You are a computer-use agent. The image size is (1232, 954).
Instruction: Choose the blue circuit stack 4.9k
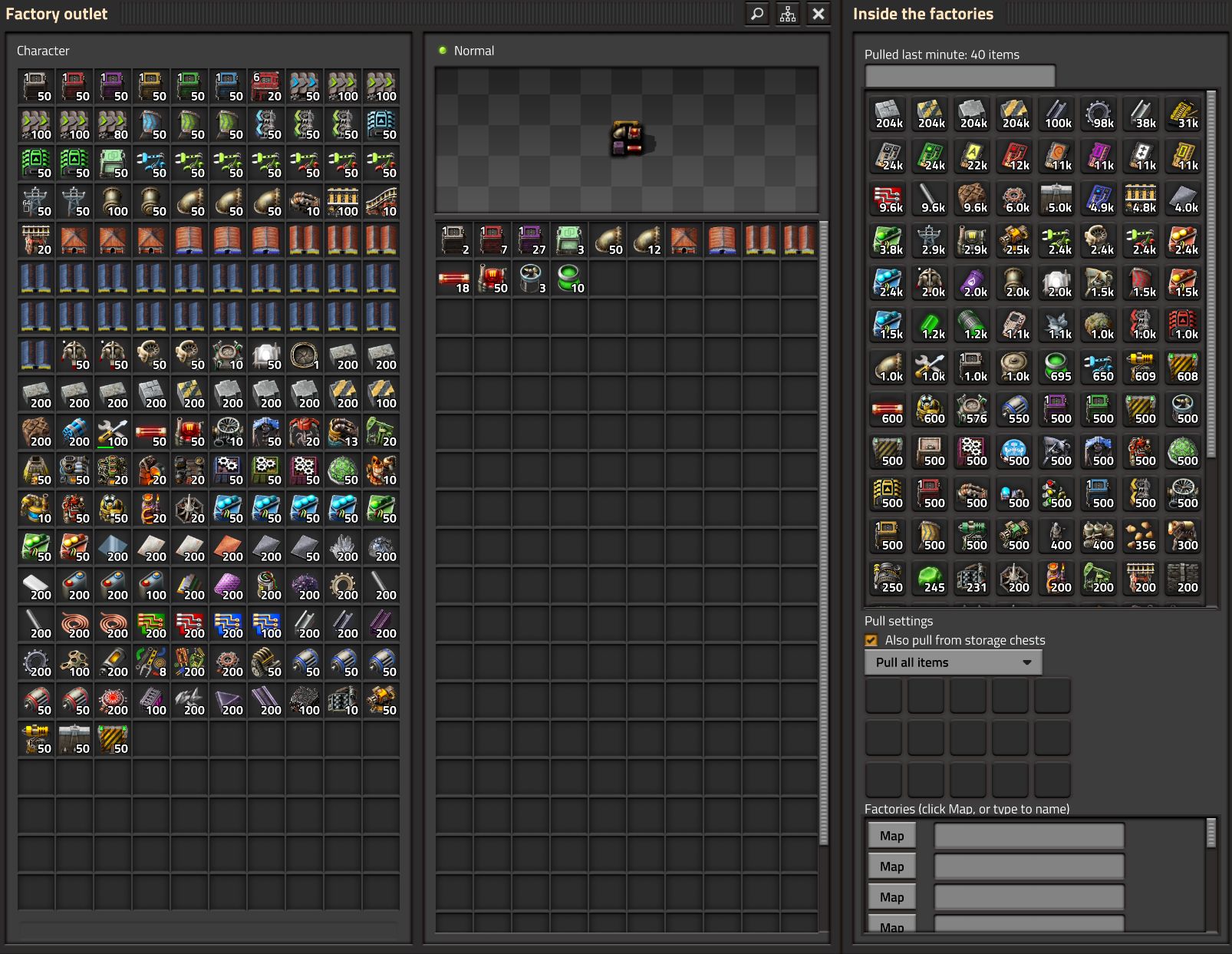[1099, 198]
